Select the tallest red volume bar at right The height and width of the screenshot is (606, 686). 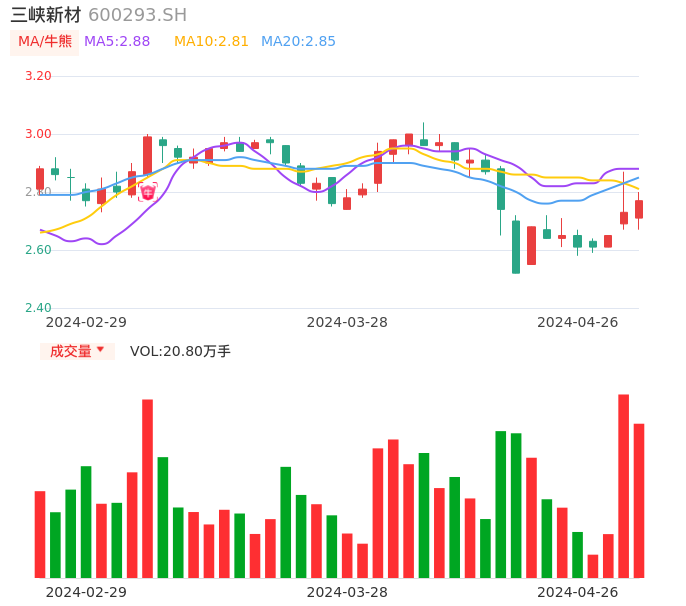coord(623,486)
